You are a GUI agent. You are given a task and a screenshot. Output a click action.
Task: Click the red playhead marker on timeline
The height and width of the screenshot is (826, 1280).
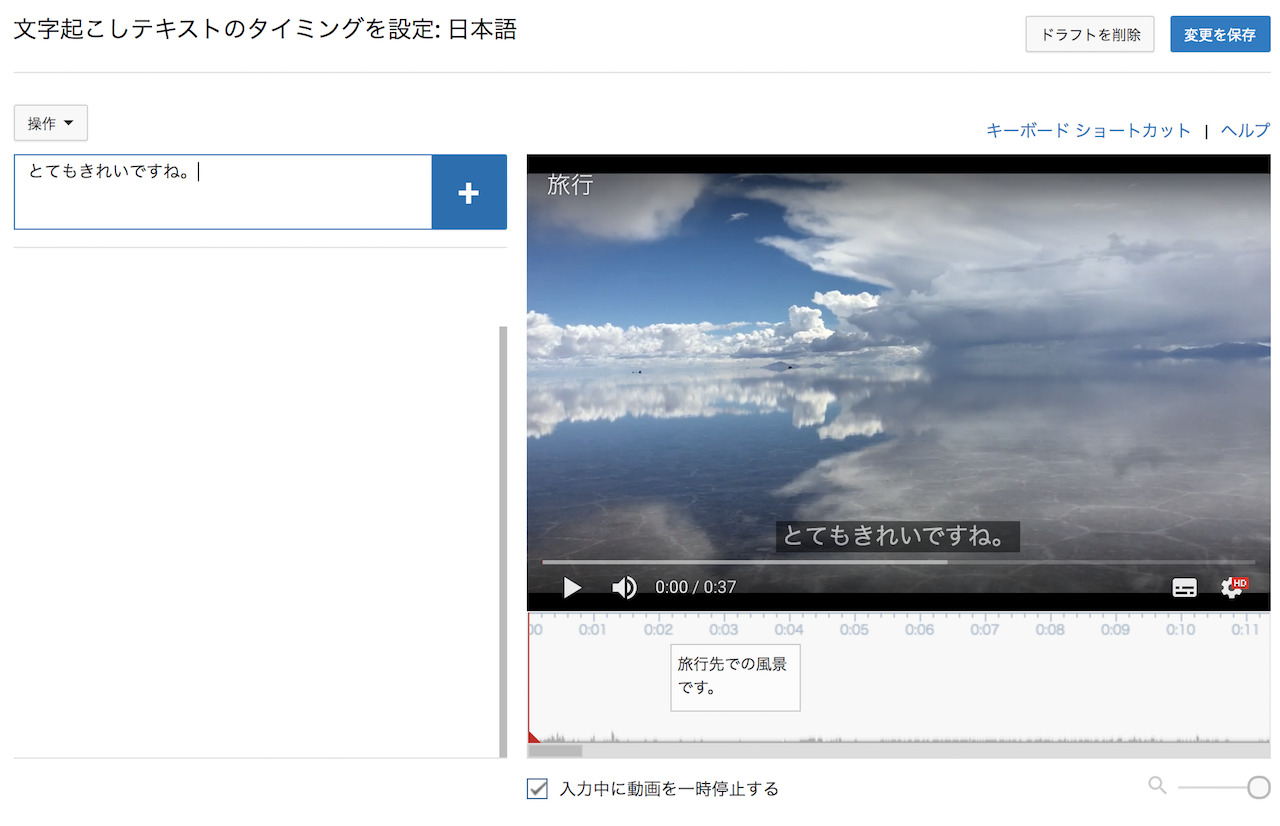pyautogui.click(x=533, y=737)
